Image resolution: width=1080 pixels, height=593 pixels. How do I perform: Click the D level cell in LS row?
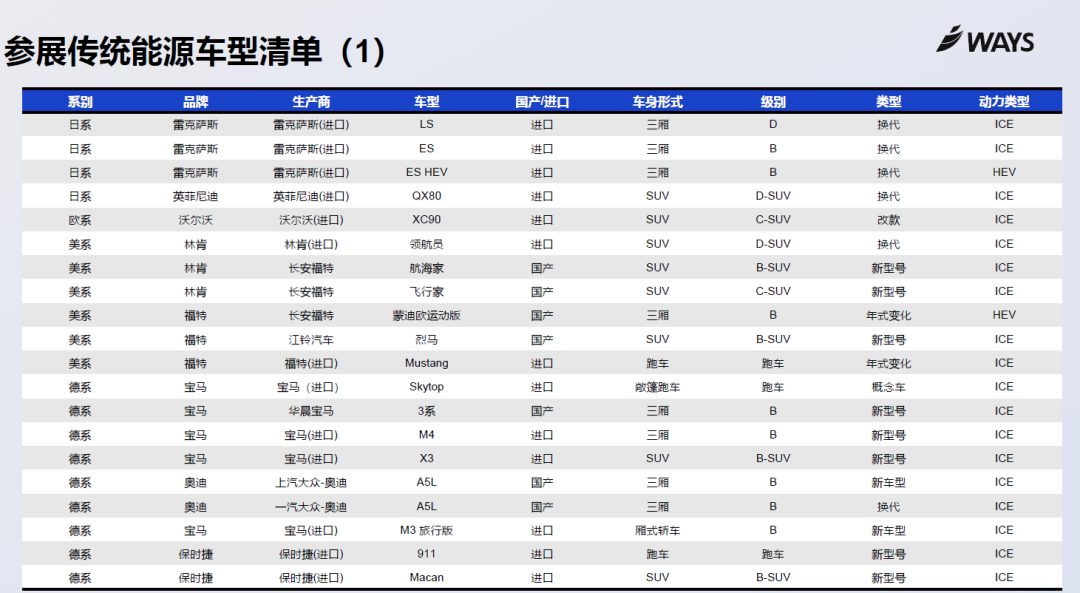[773, 125]
